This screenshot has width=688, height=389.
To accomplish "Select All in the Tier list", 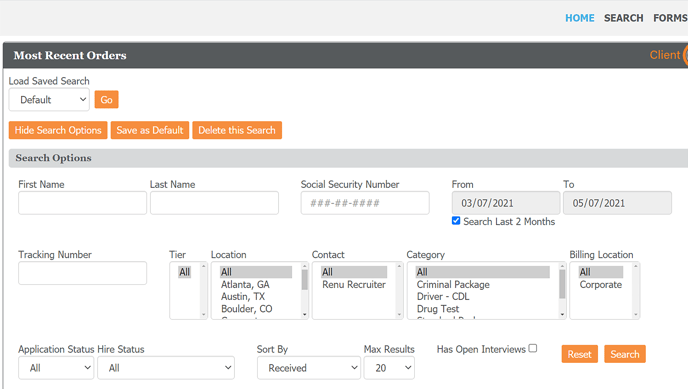I will 185,272.
